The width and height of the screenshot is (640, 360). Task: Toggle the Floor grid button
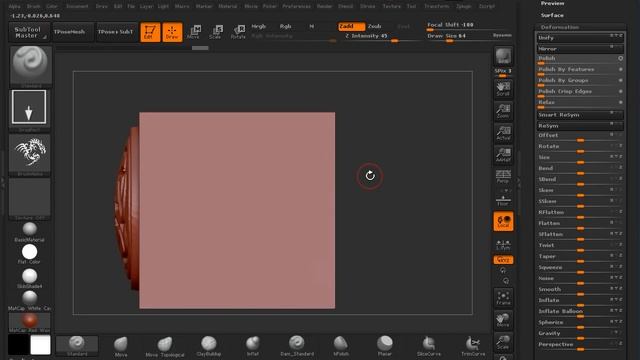(x=503, y=199)
